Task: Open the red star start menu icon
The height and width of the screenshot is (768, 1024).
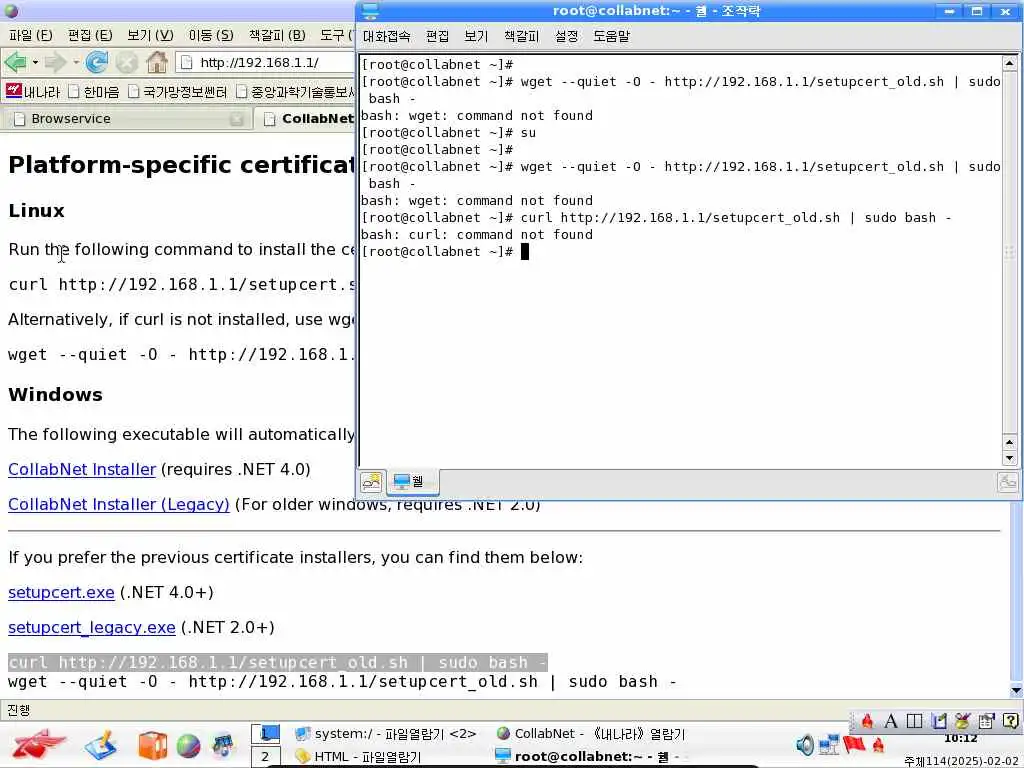Action: (x=37, y=746)
